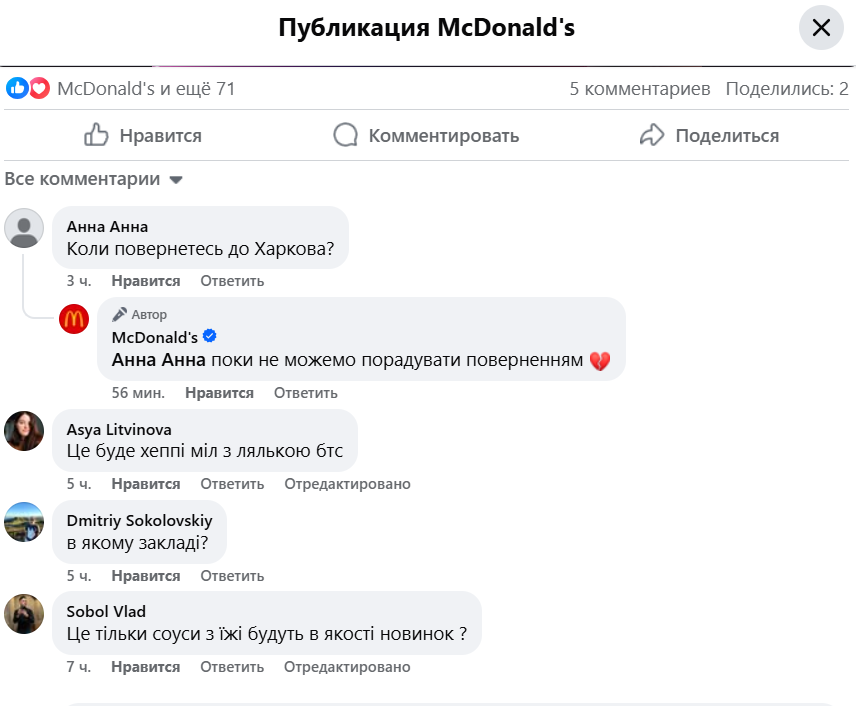Click Анна Анна's gray default avatar
Viewport: 856px width, 706px height.
tap(24, 228)
